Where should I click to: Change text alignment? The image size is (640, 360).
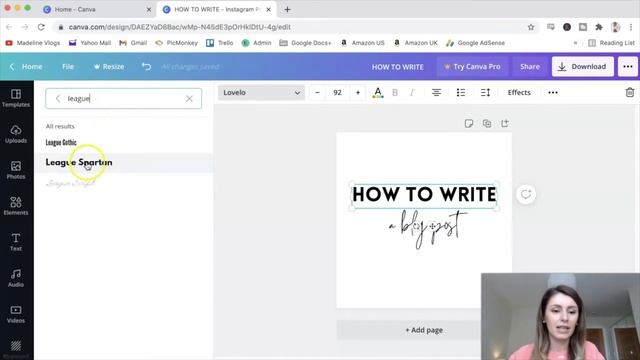pos(436,93)
